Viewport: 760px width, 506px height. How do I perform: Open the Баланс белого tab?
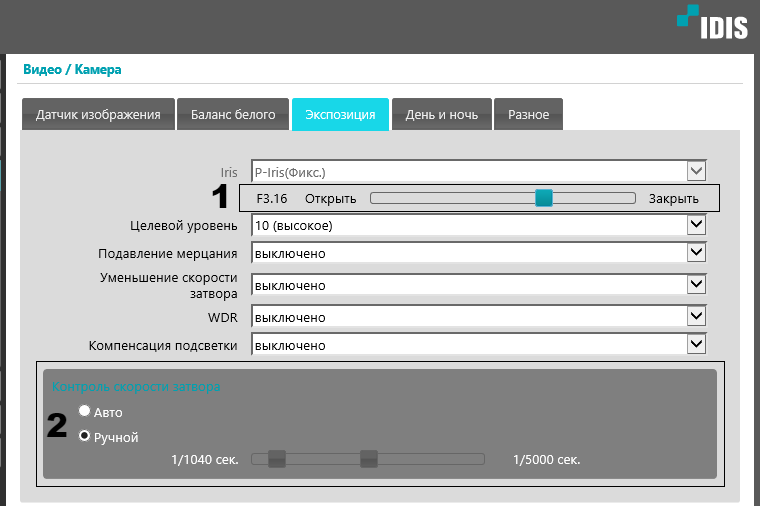233,115
